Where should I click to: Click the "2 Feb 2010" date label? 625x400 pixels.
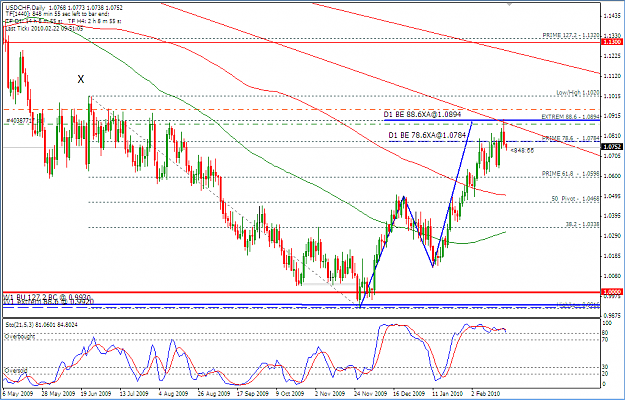click(485, 393)
